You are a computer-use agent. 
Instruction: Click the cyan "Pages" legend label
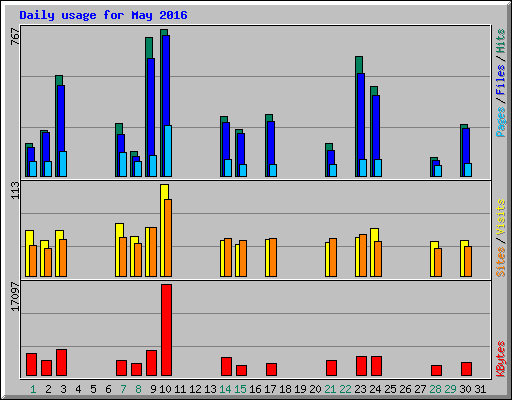pos(501,122)
